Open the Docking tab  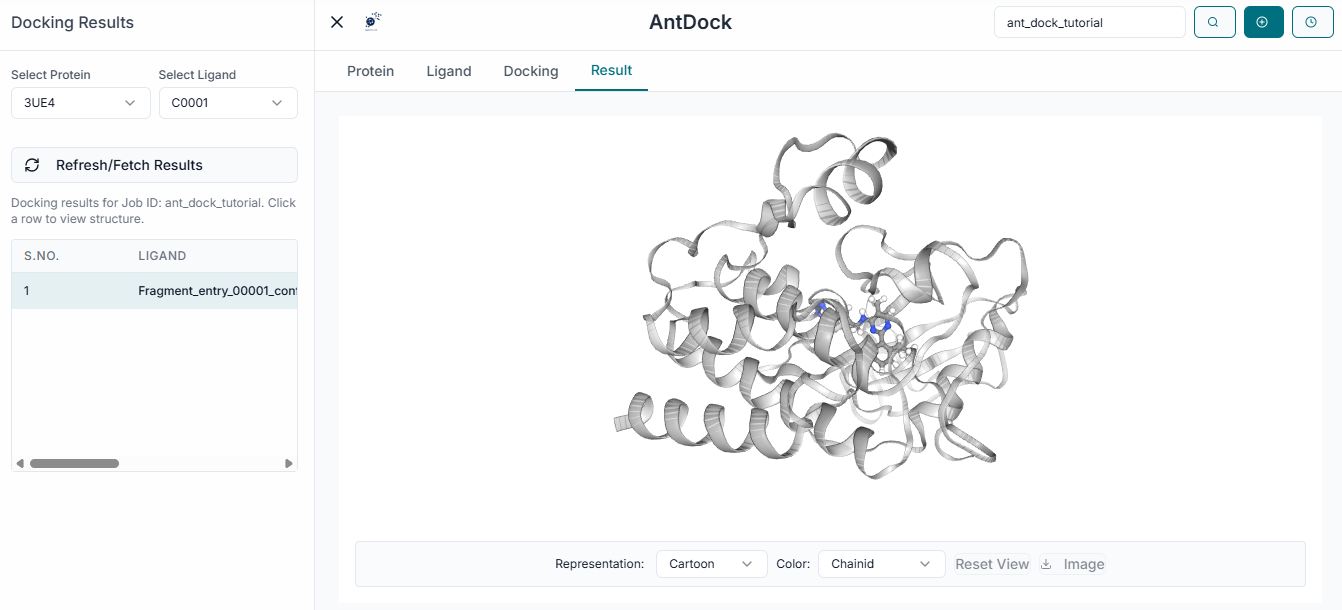click(530, 71)
